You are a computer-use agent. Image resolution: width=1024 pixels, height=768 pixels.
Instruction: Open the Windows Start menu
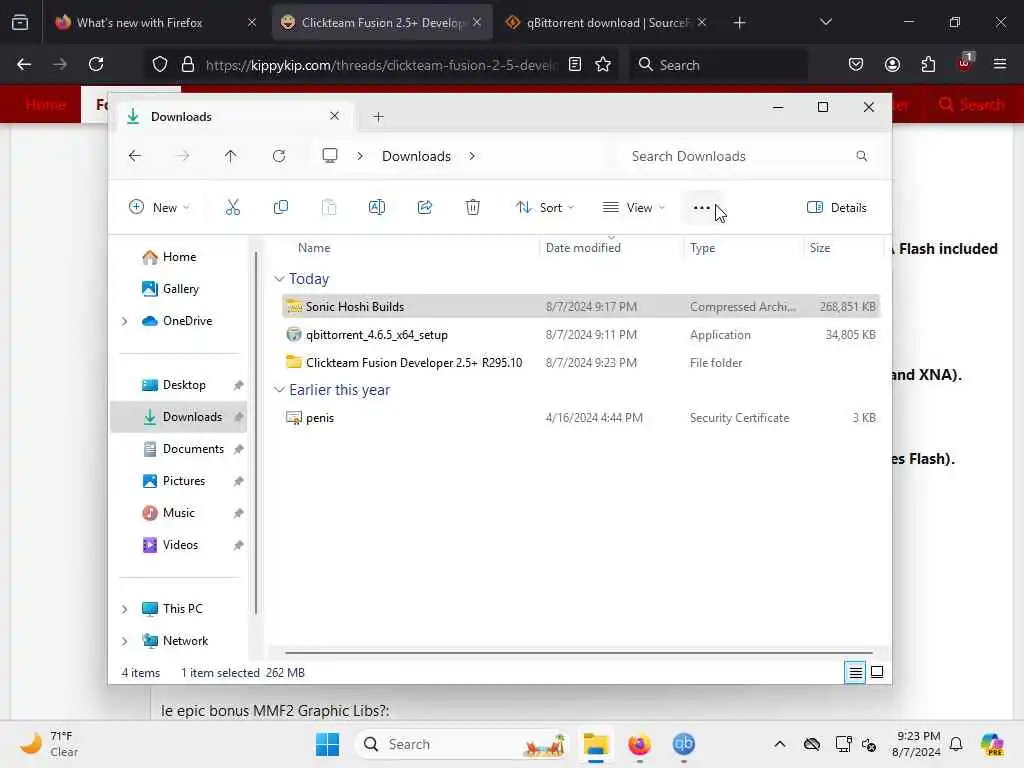327,744
